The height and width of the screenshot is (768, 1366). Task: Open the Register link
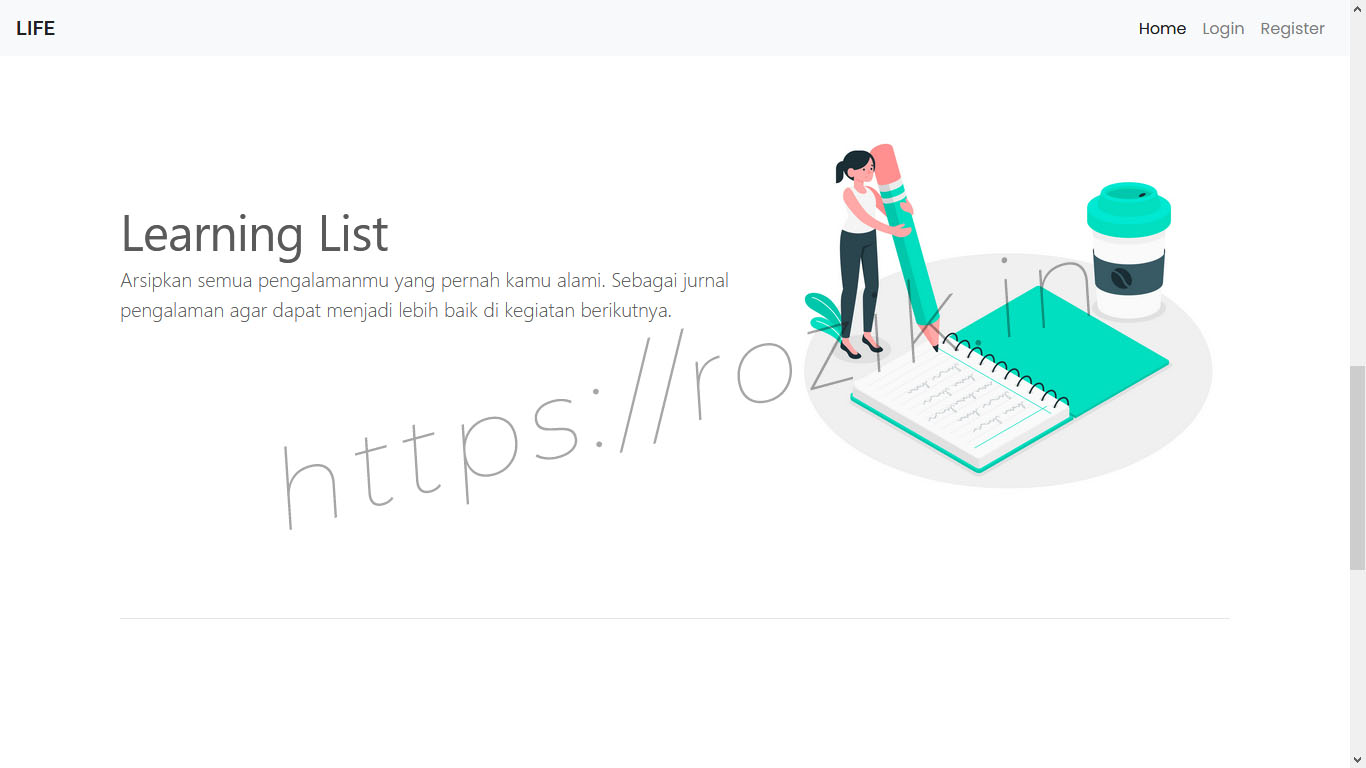click(x=1292, y=28)
